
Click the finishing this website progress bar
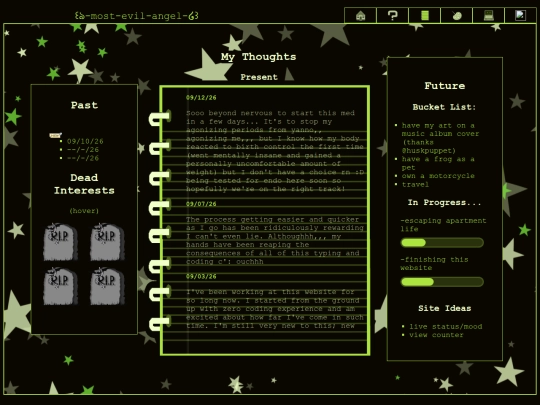click(442, 282)
